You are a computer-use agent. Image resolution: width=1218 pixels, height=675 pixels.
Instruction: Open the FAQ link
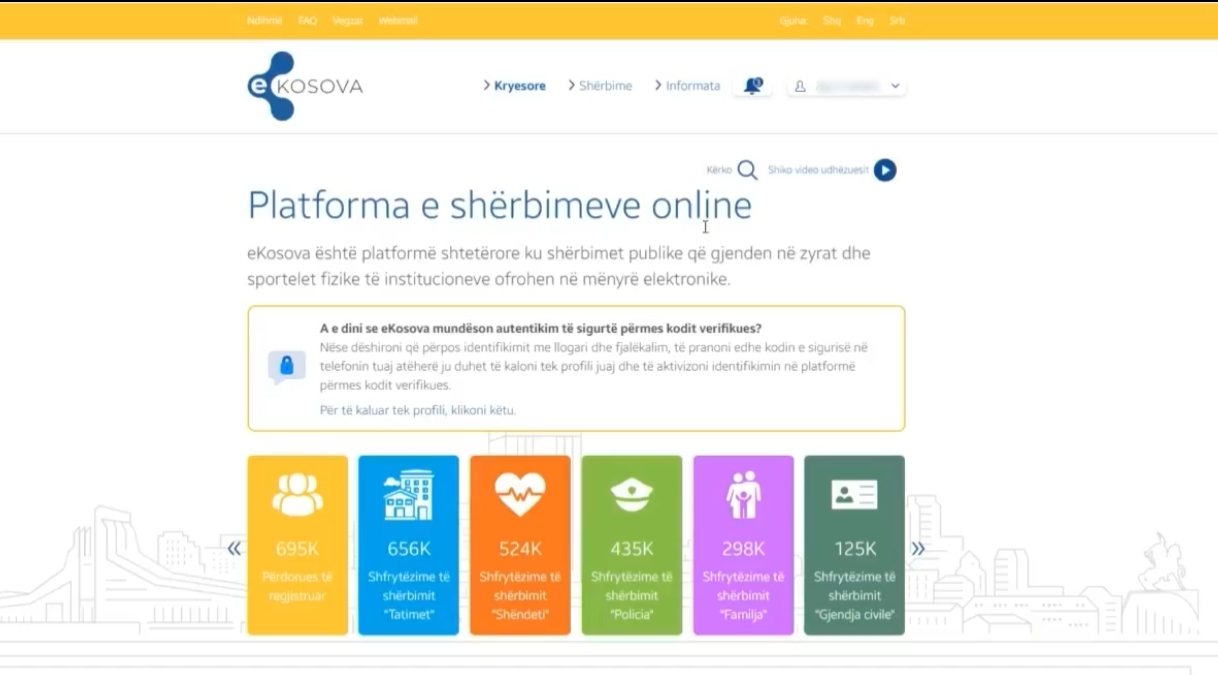point(307,21)
